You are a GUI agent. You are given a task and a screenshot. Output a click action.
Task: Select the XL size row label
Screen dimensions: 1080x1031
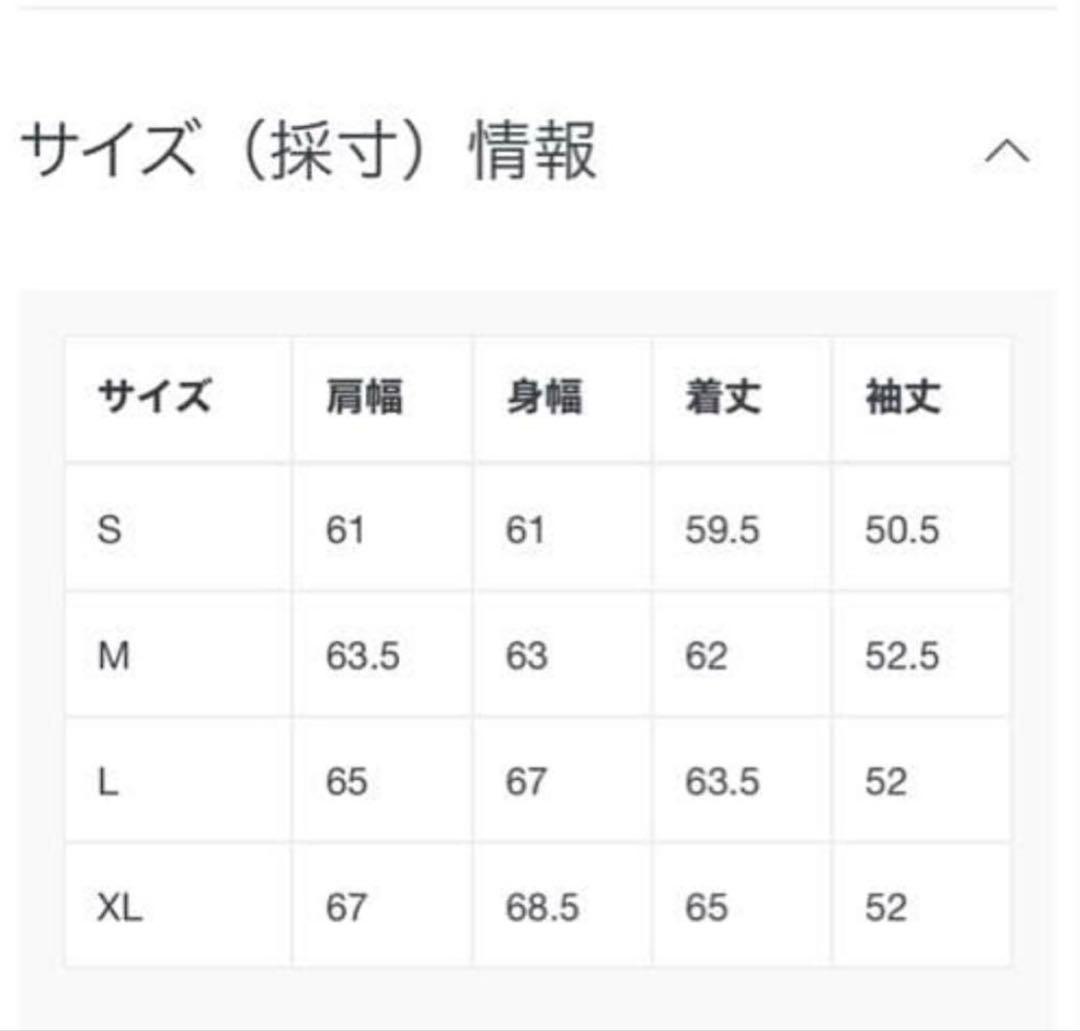120,906
